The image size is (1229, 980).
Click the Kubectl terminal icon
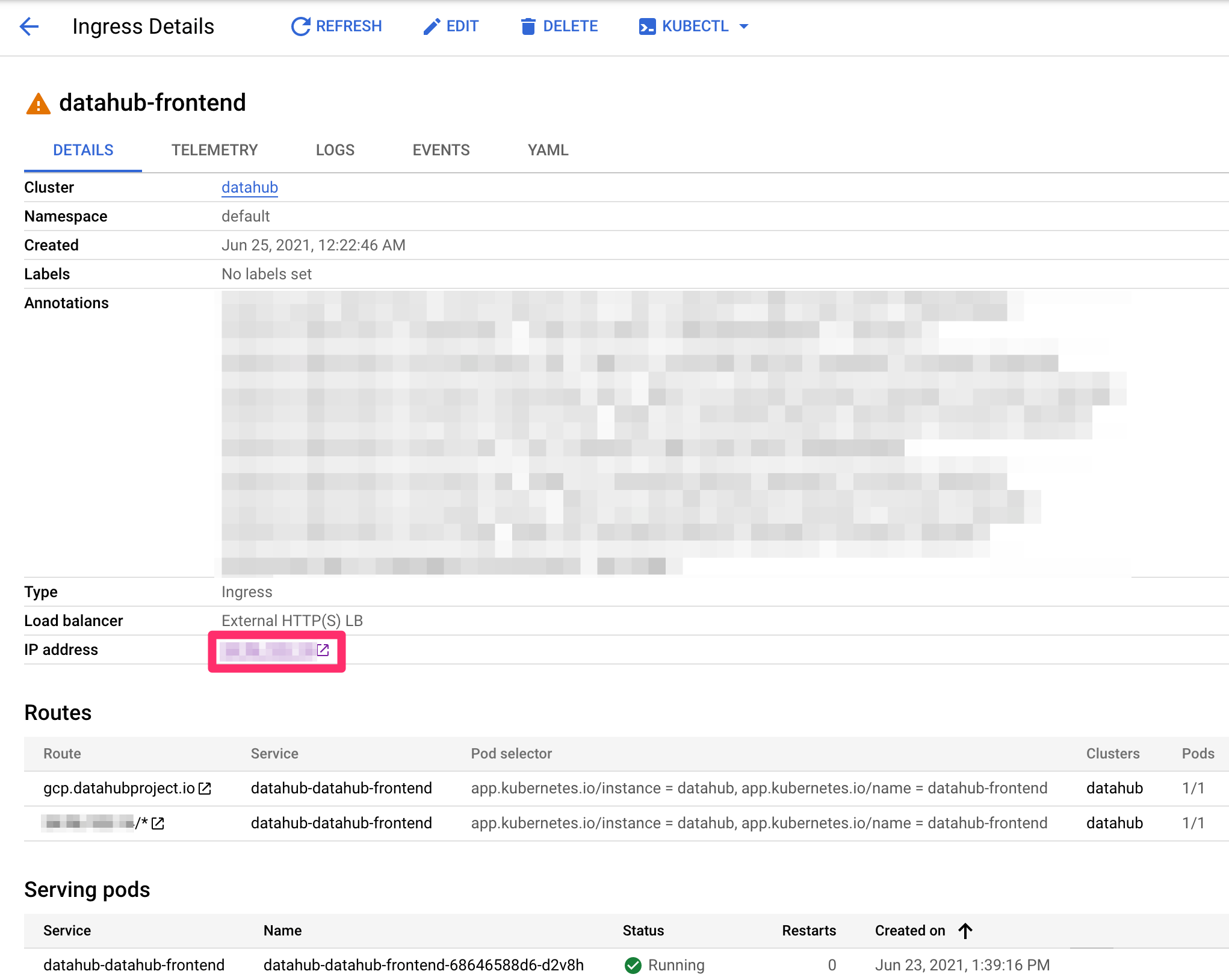(647, 26)
